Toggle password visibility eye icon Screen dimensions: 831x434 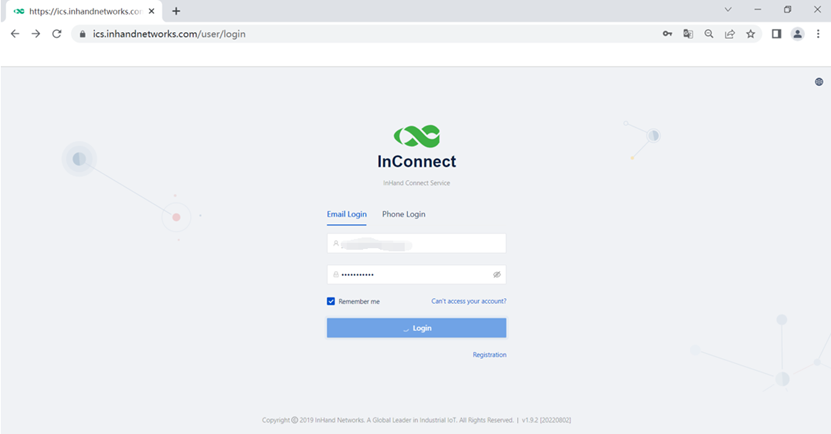[497, 274]
